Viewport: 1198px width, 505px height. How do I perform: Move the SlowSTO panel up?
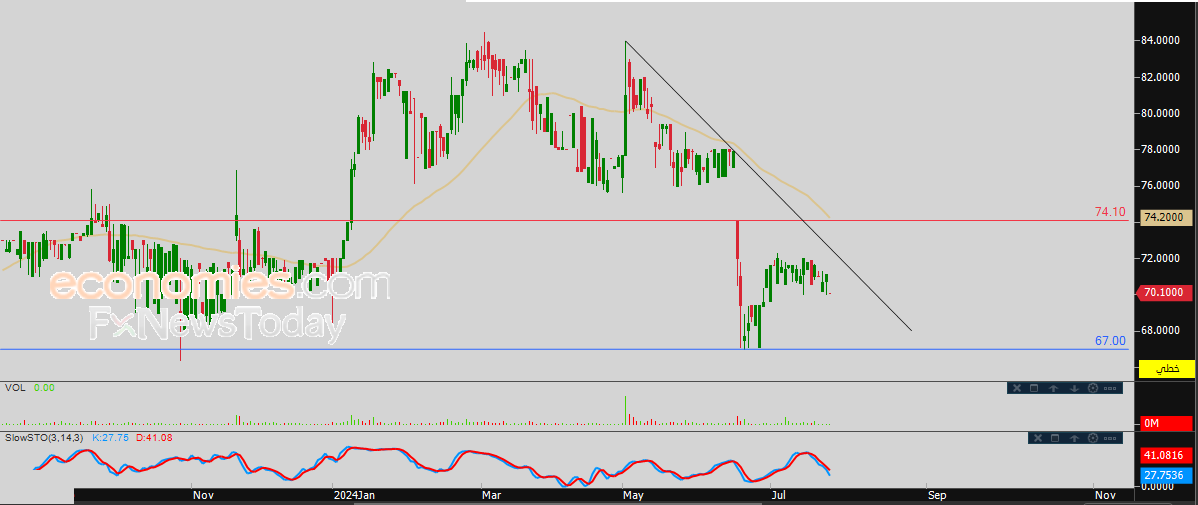[1073, 438]
